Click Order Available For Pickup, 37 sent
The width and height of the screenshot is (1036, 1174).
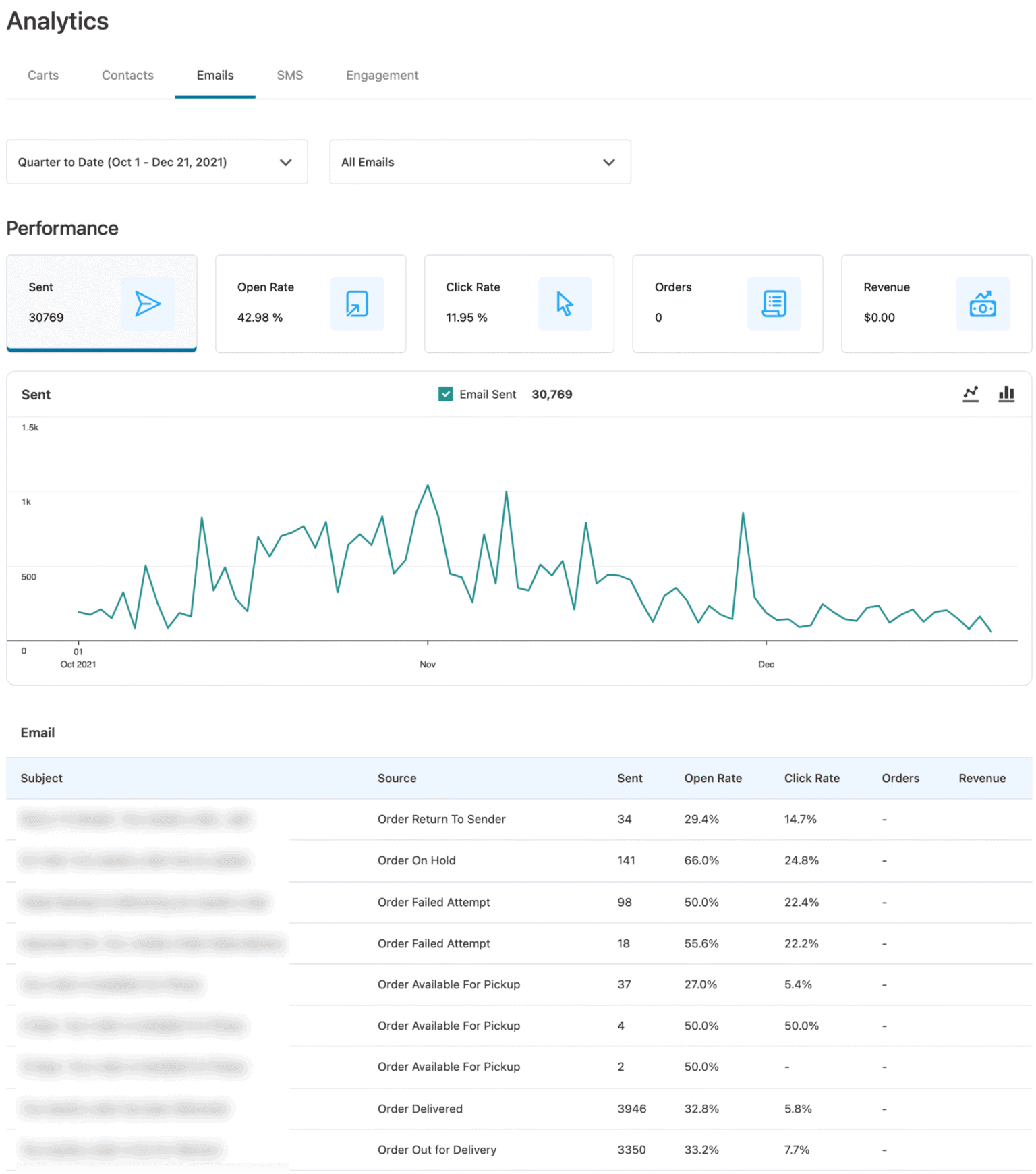[449, 984]
